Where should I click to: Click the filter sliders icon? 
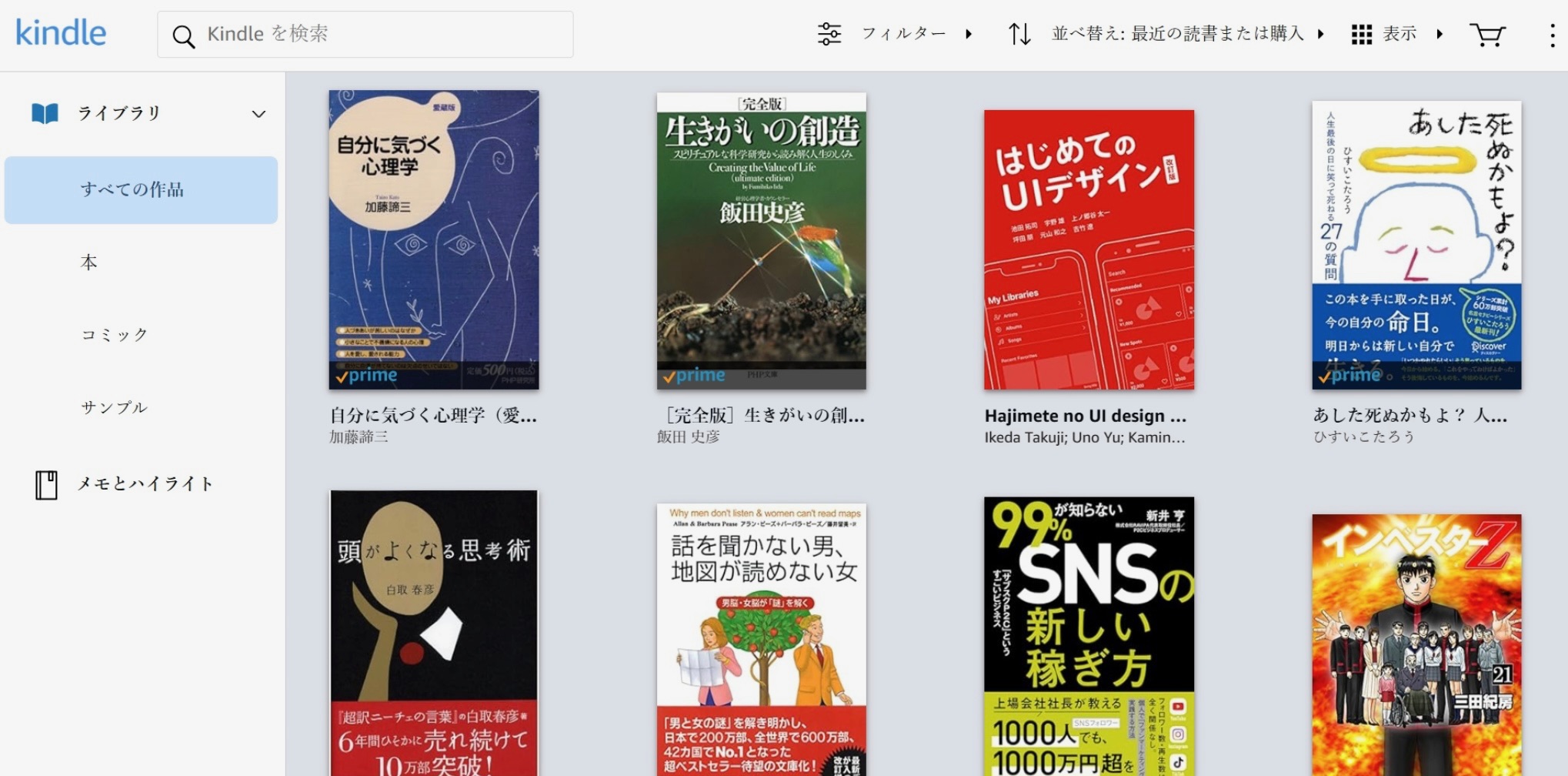pos(829,34)
